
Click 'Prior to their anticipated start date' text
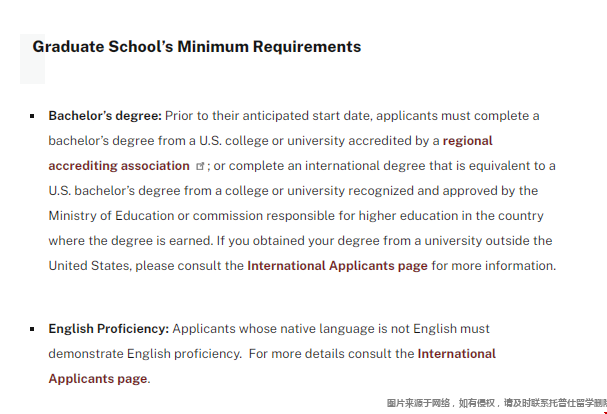tap(269, 116)
